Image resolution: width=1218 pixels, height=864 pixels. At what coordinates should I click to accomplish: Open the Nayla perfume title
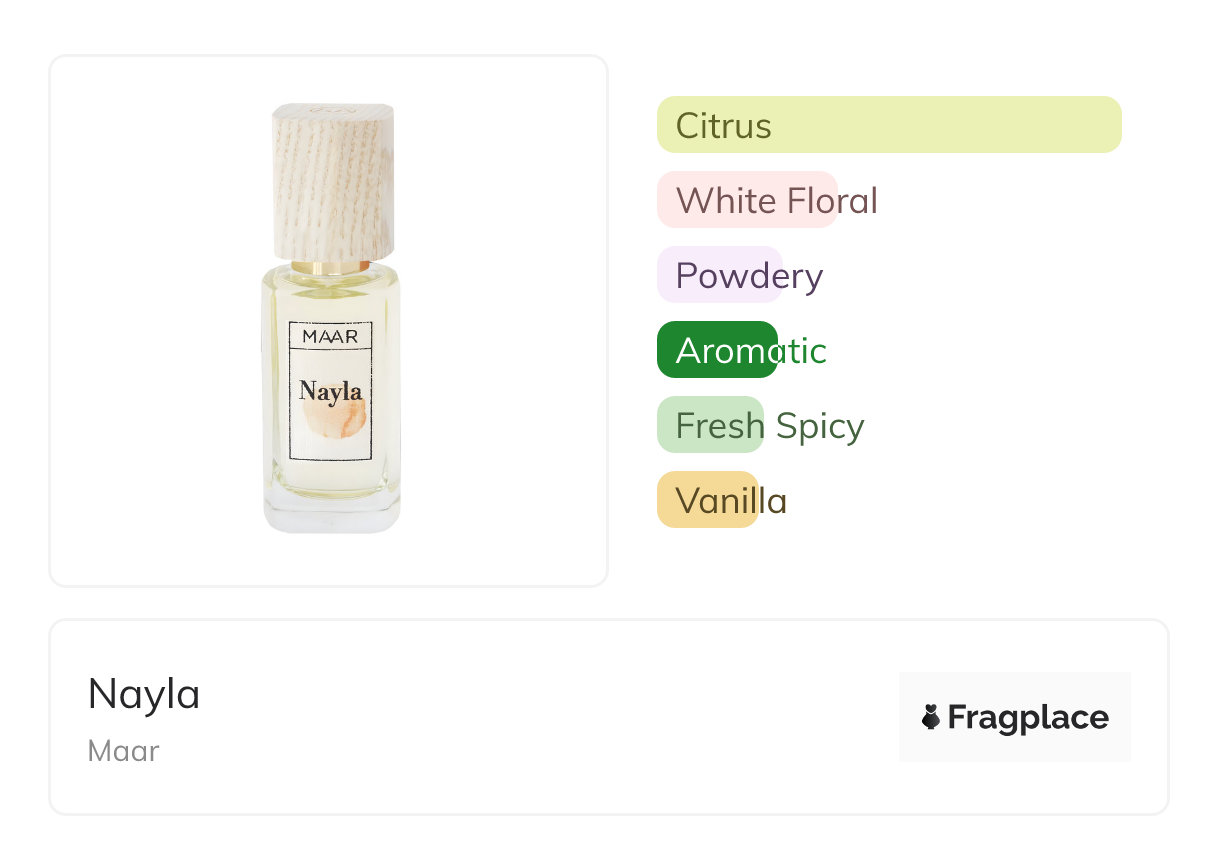(144, 694)
